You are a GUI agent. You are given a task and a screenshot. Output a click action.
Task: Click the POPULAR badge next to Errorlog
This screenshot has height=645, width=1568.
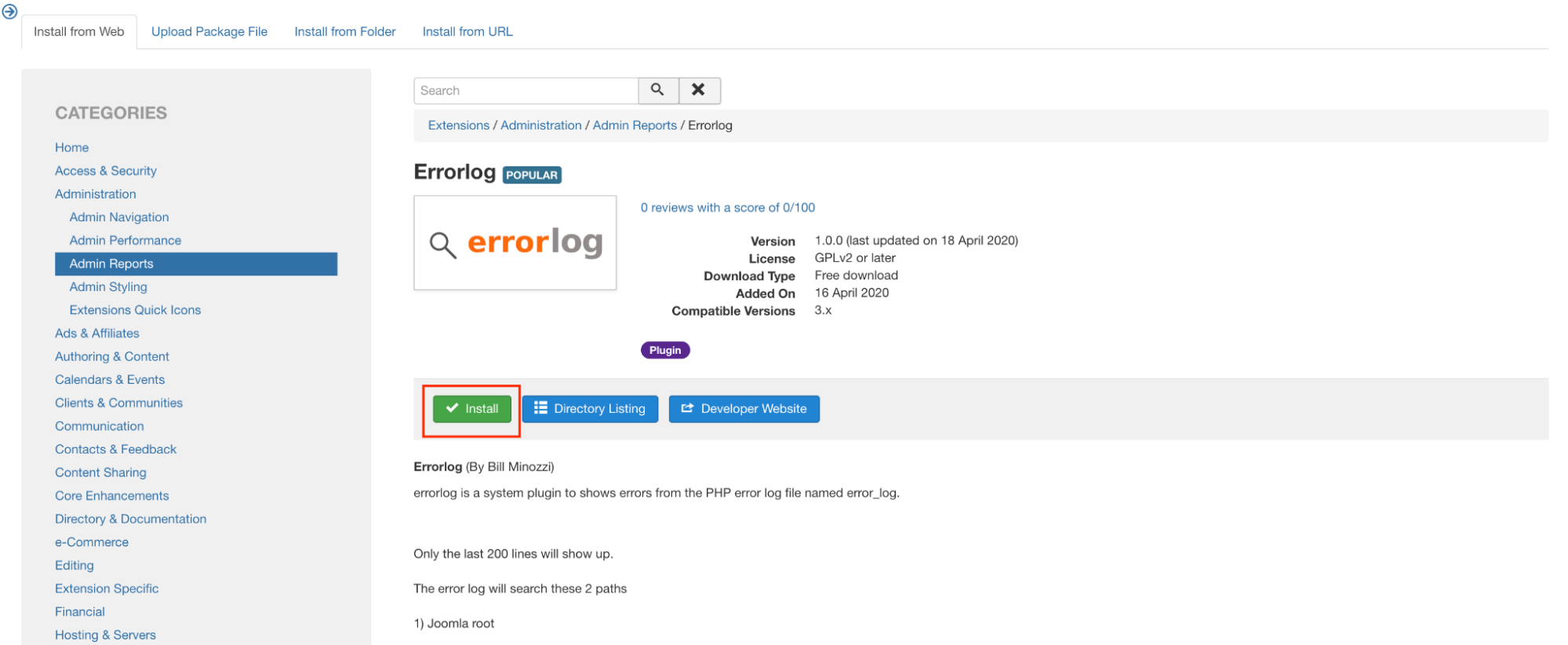point(532,175)
